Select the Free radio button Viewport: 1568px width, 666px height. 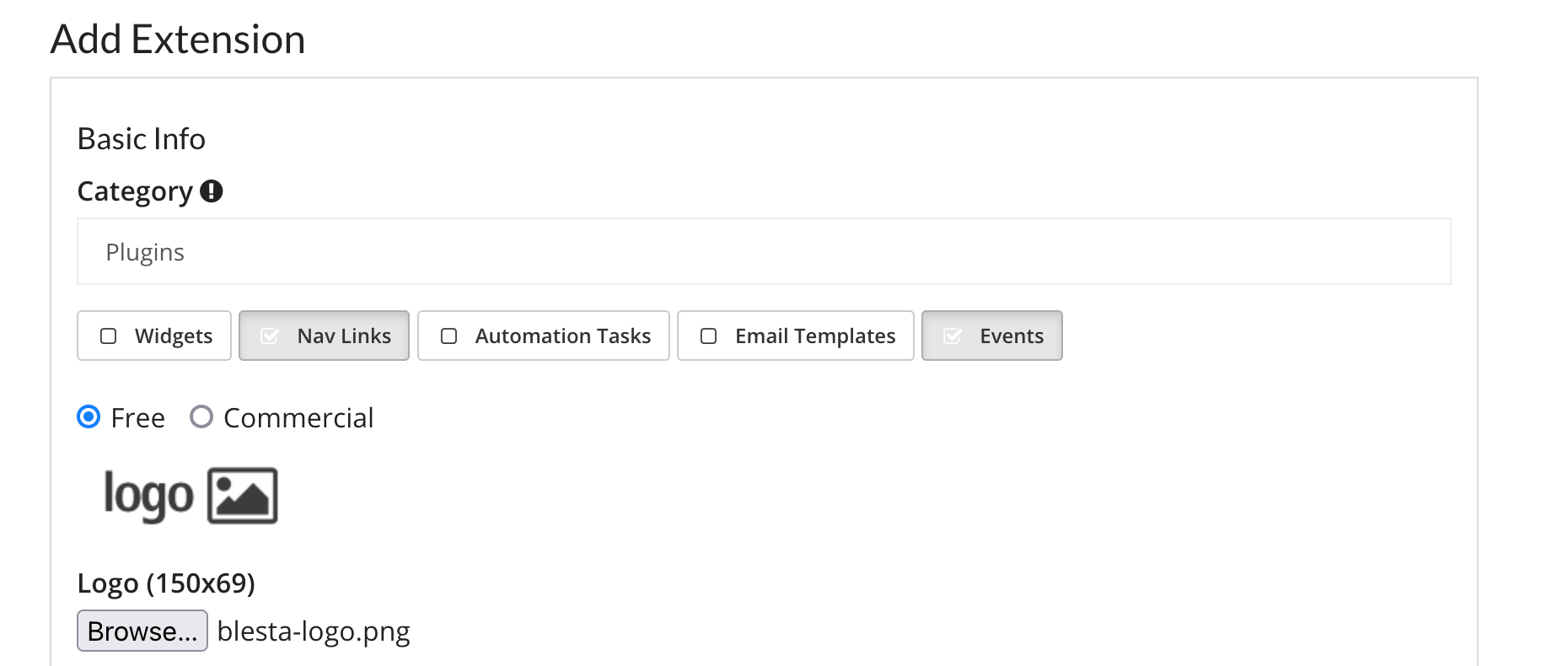coord(89,417)
